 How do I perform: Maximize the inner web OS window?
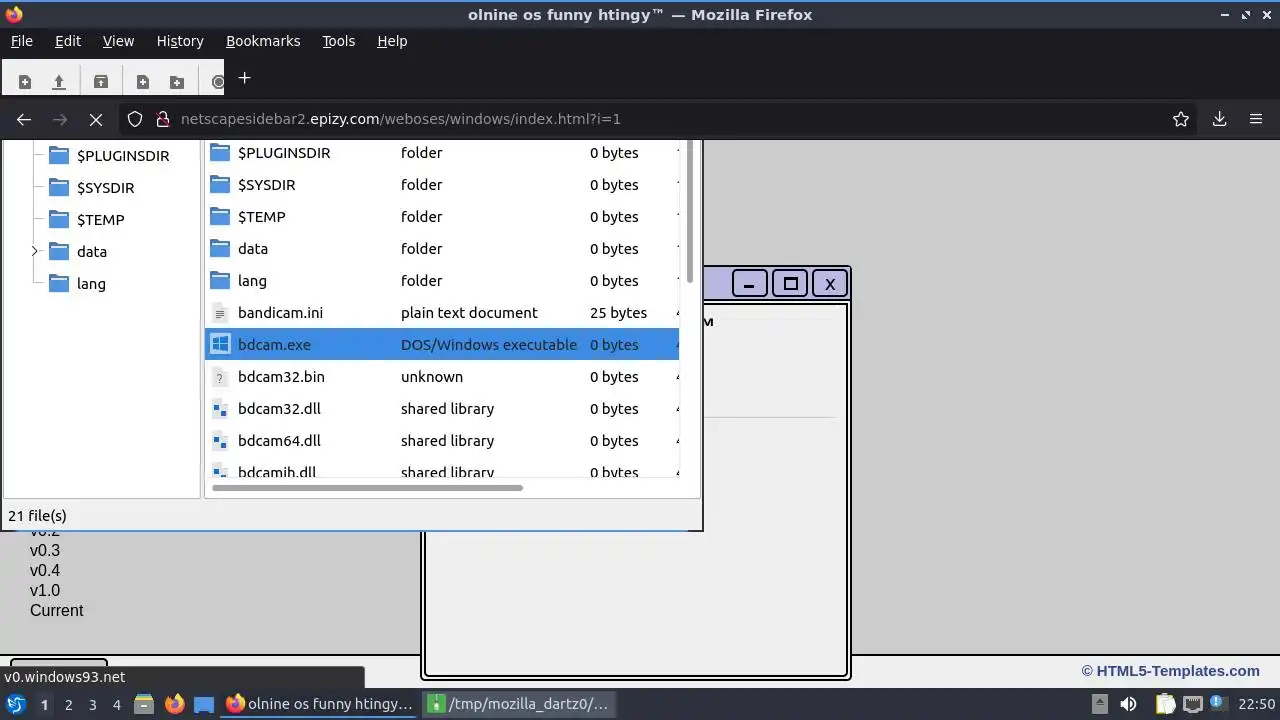790,284
